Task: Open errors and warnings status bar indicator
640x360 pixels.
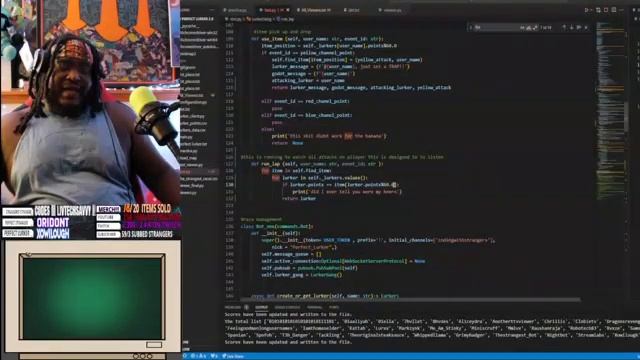Action: pyautogui.click(x=199, y=356)
